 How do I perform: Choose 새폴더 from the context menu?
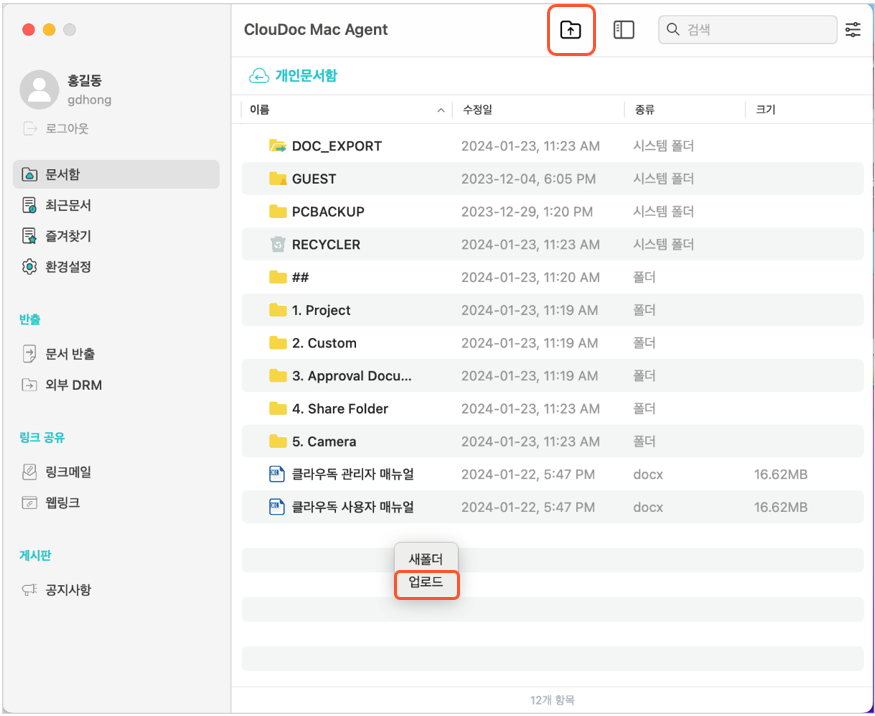click(x=426, y=559)
